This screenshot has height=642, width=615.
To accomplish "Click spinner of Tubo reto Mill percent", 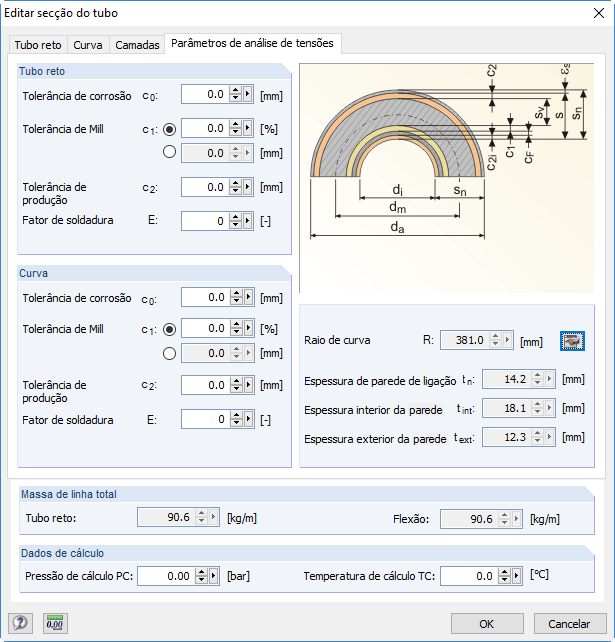I will [x=235, y=129].
